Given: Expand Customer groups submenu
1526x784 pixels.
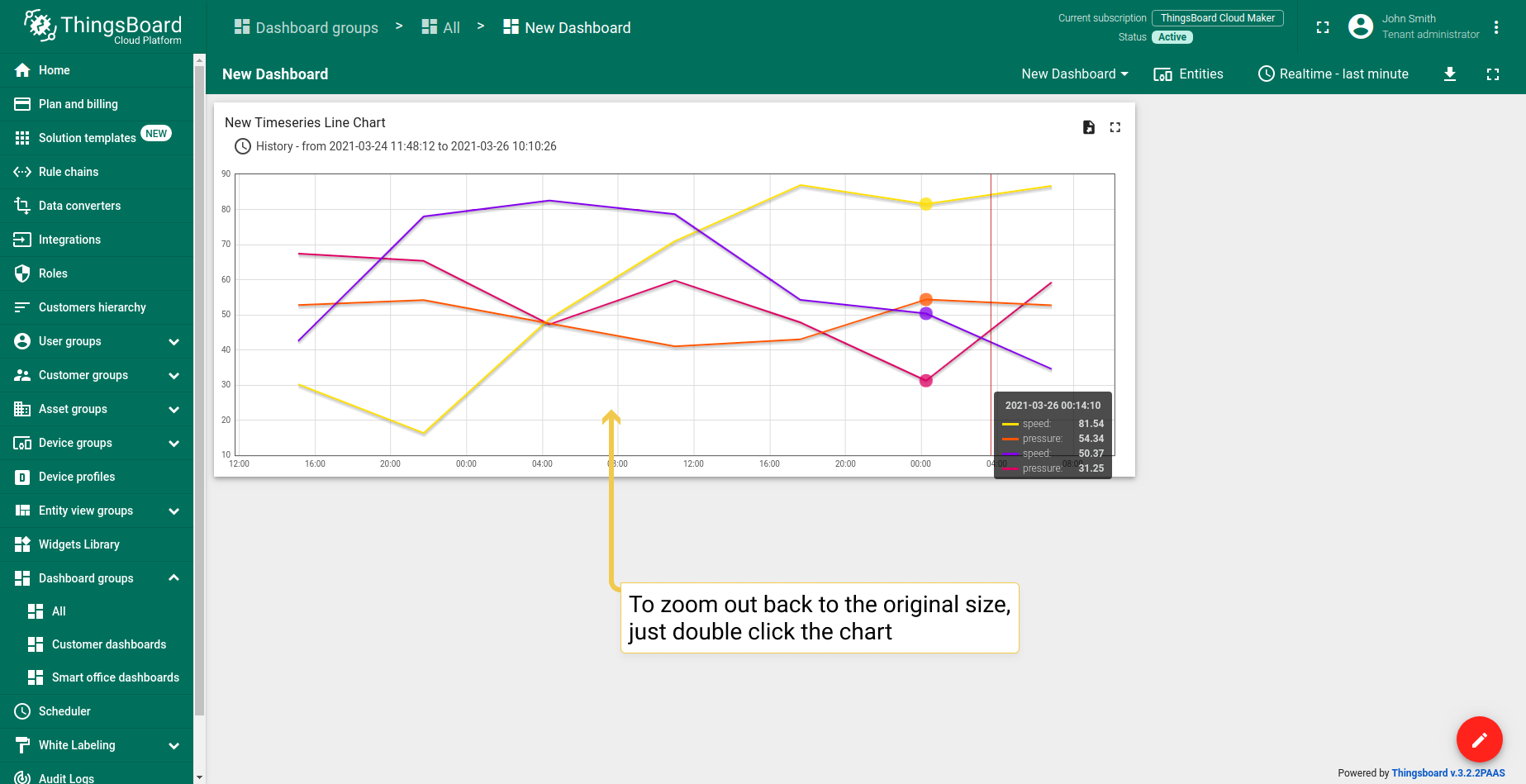Looking at the screenshot, I should point(174,375).
